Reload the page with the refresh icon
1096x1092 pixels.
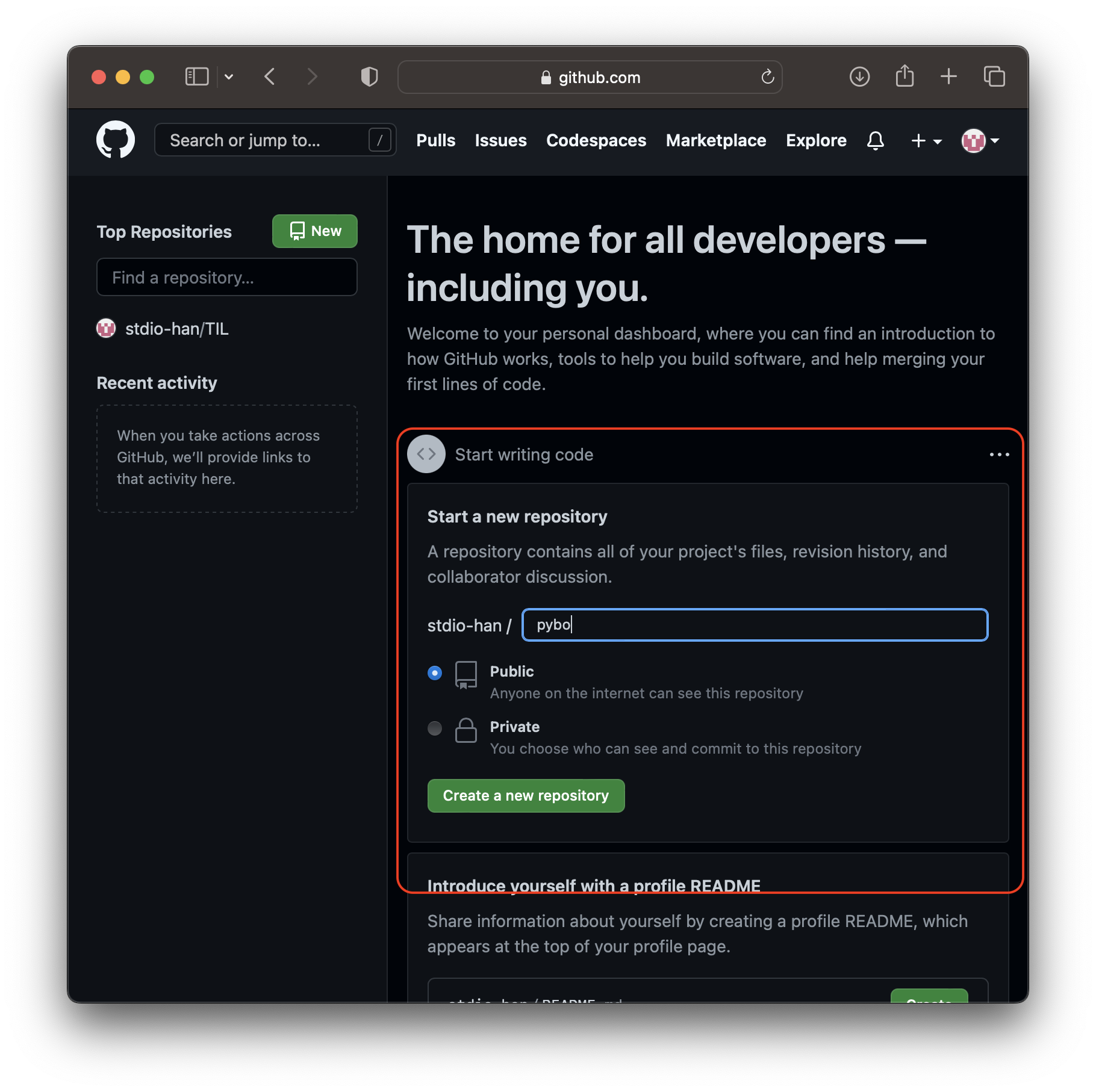pos(767,77)
